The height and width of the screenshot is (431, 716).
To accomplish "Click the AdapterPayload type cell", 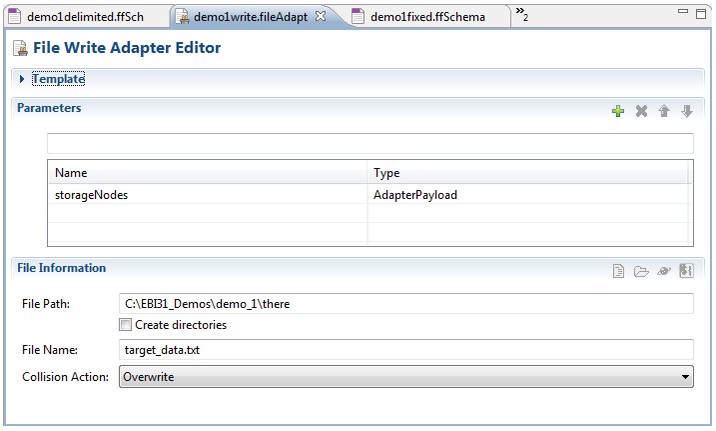I will tap(529, 195).
